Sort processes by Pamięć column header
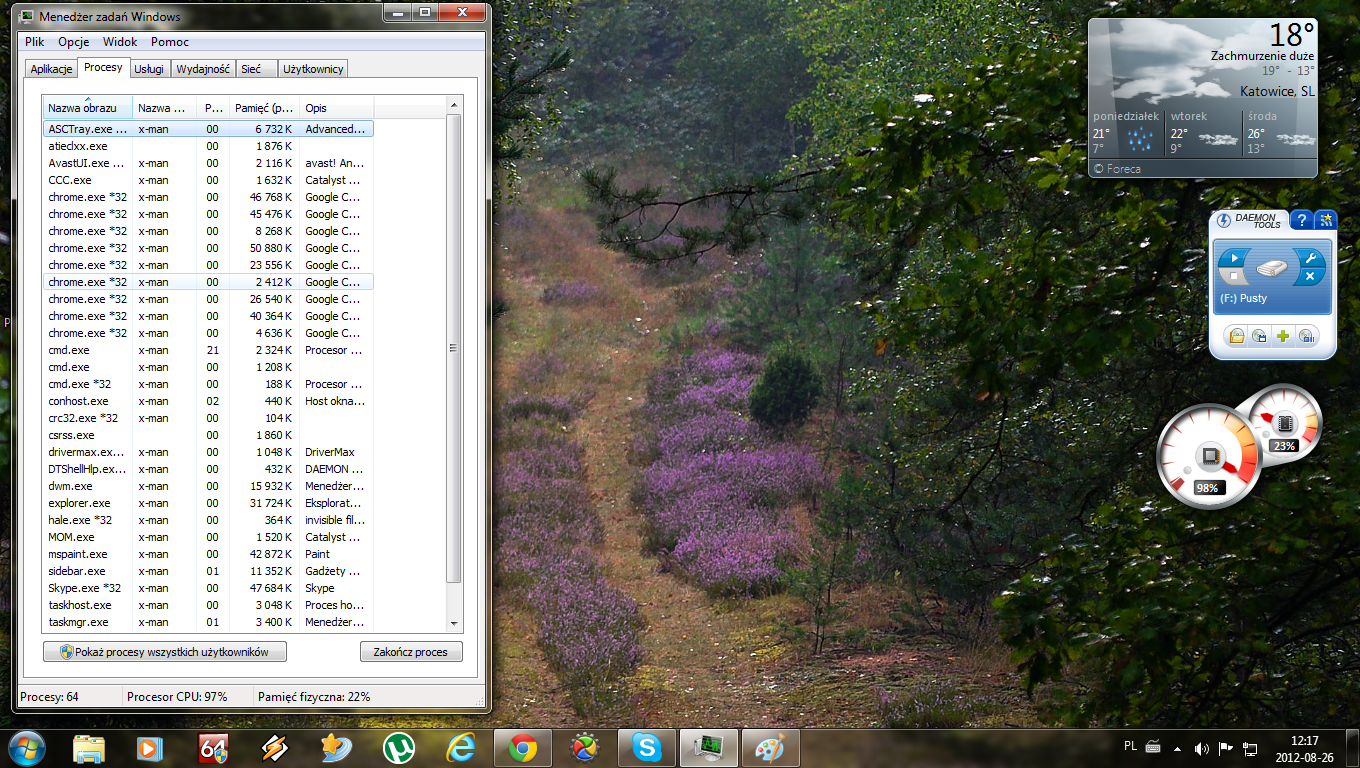The height and width of the screenshot is (768, 1360). [264, 107]
